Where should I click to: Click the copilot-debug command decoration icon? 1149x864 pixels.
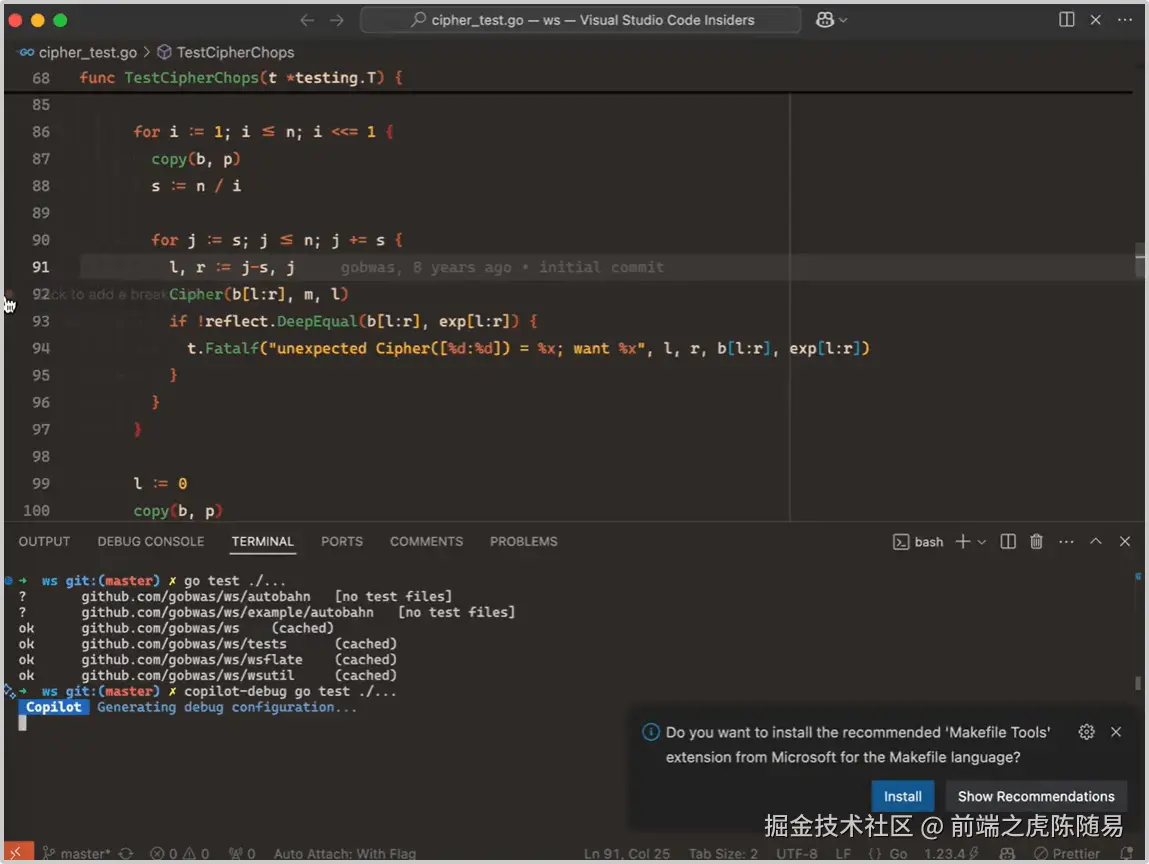[x=9, y=690]
